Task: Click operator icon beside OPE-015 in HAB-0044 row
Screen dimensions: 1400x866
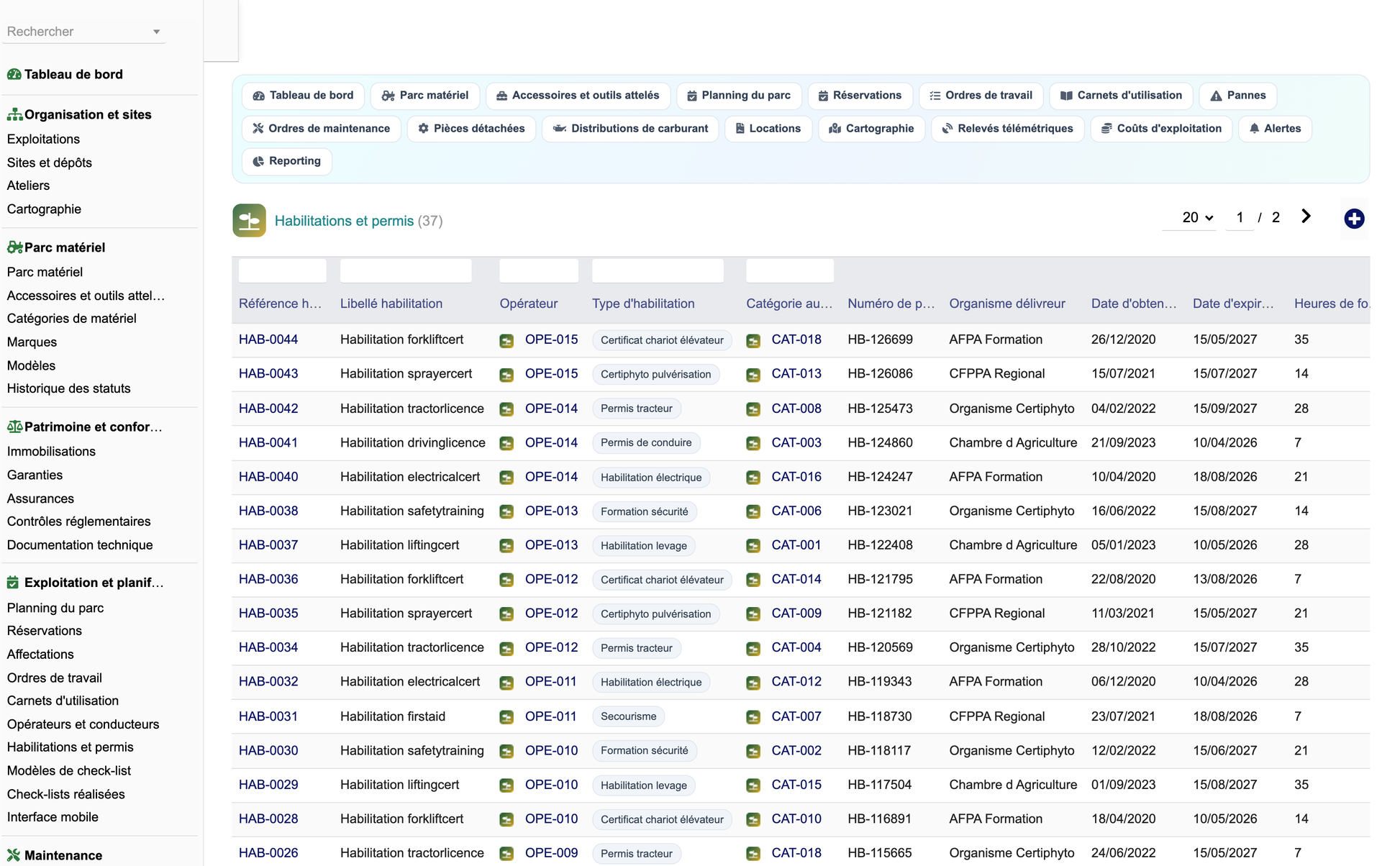Action: point(506,340)
